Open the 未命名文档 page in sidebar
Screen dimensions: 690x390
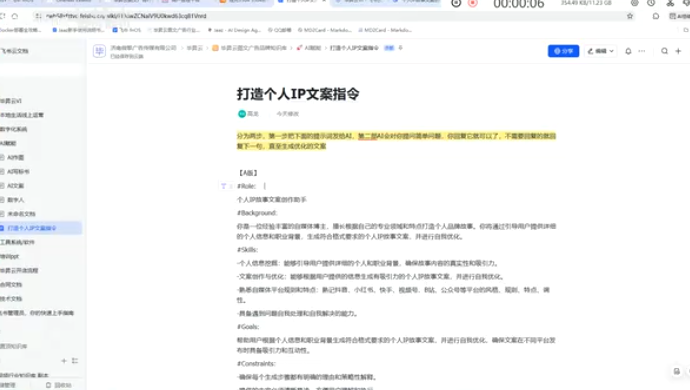[21, 213]
